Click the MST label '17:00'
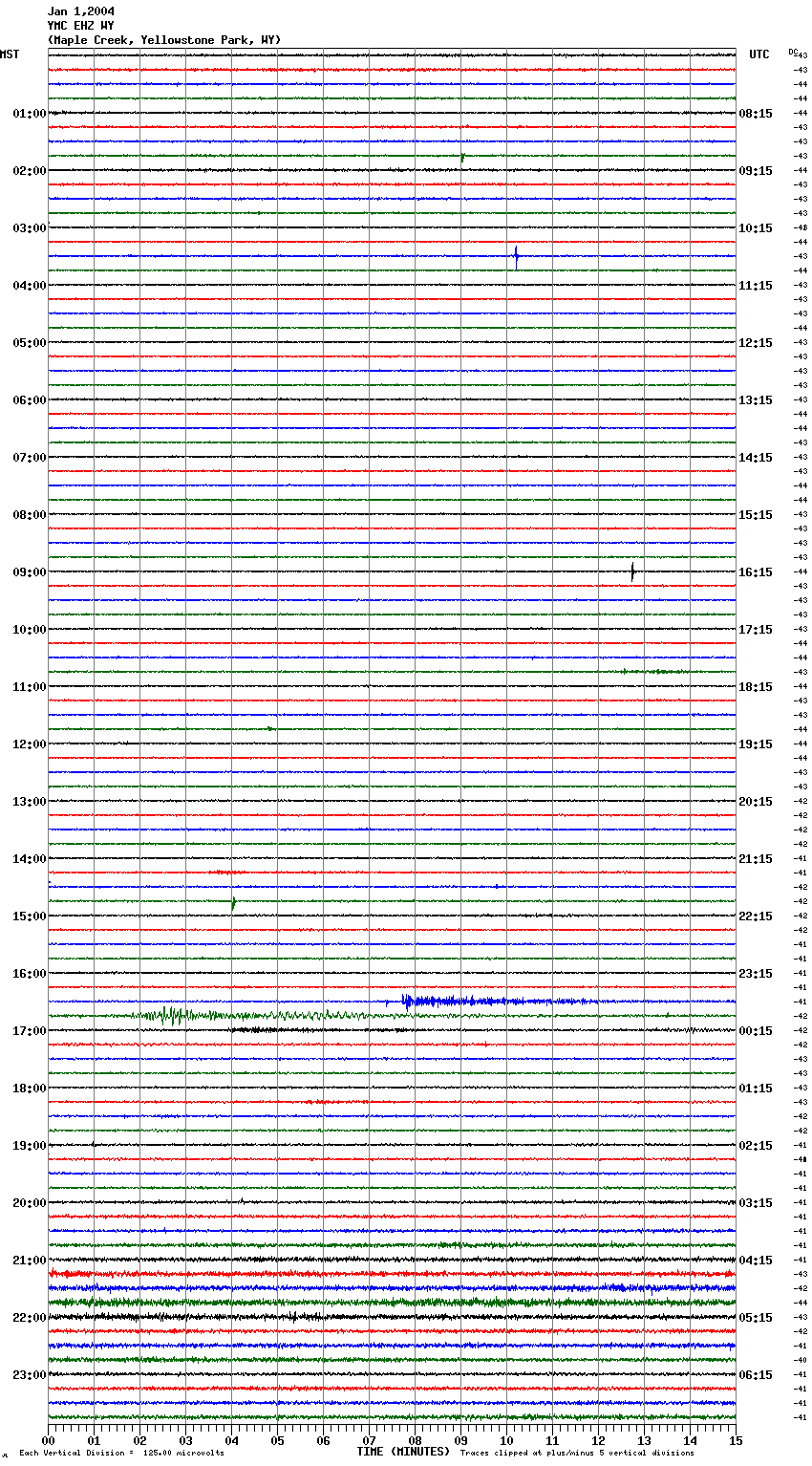The image size is (812, 1466). tap(30, 1031)
